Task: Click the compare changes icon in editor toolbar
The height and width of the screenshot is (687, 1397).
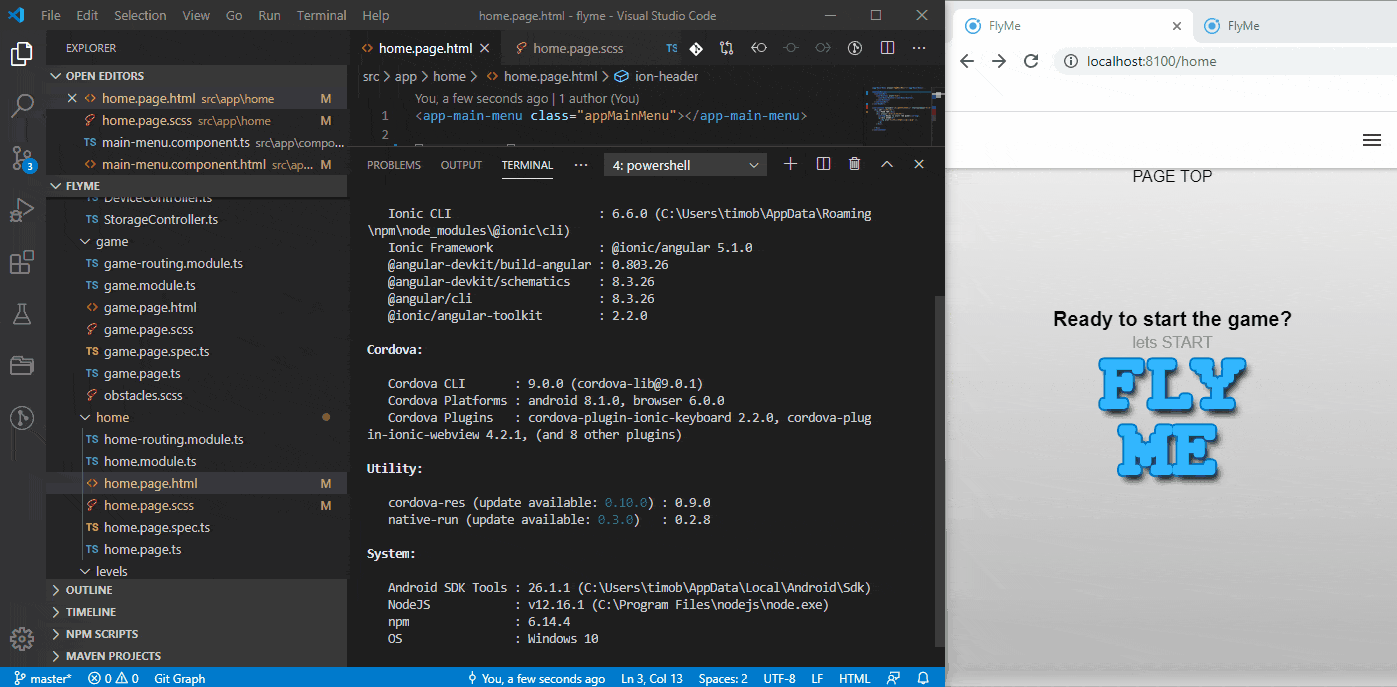Action: coord(727,48)
